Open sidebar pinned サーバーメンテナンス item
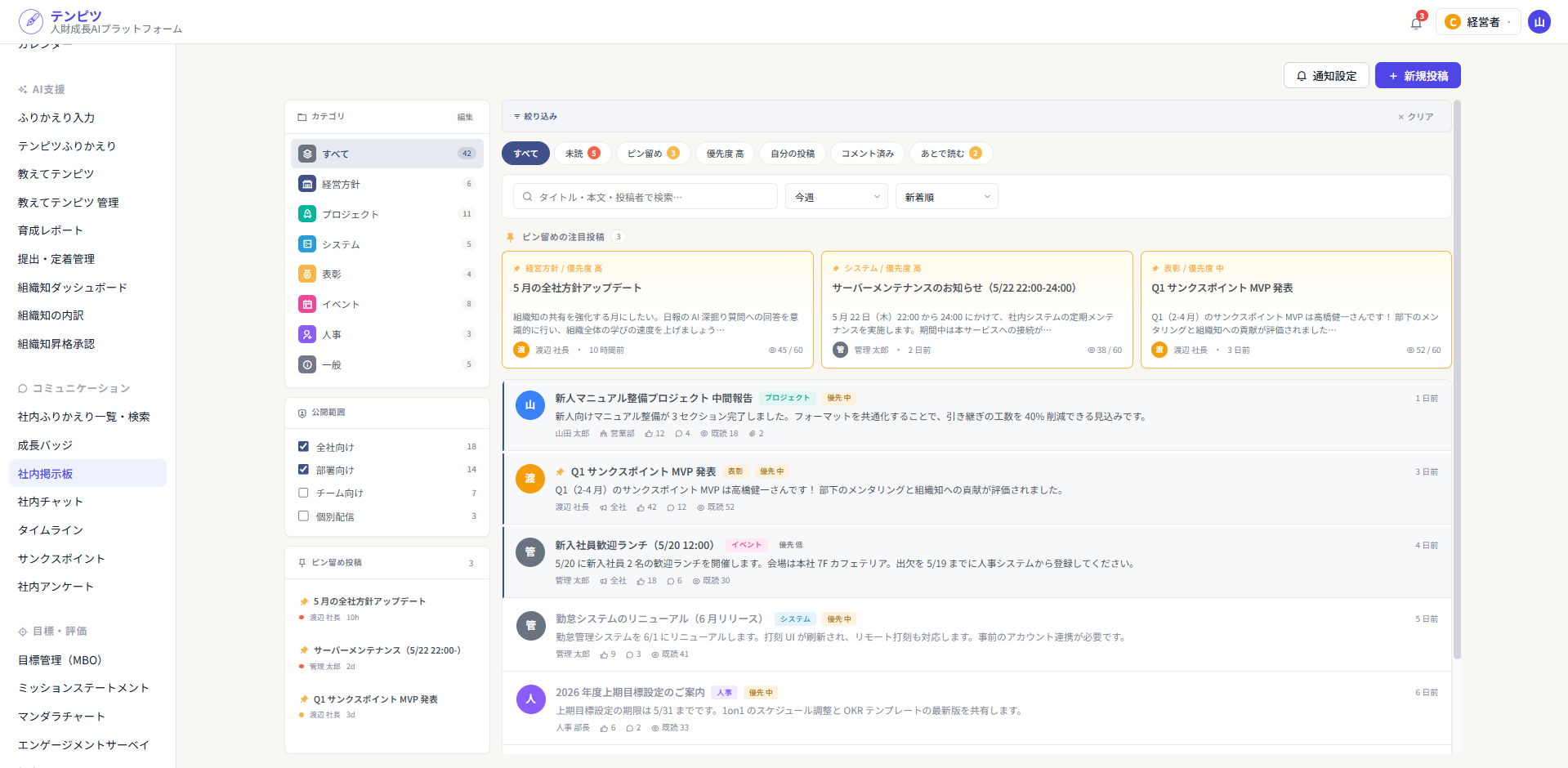This screenshot has height=768, width=1568. click(x=387, y=658)
